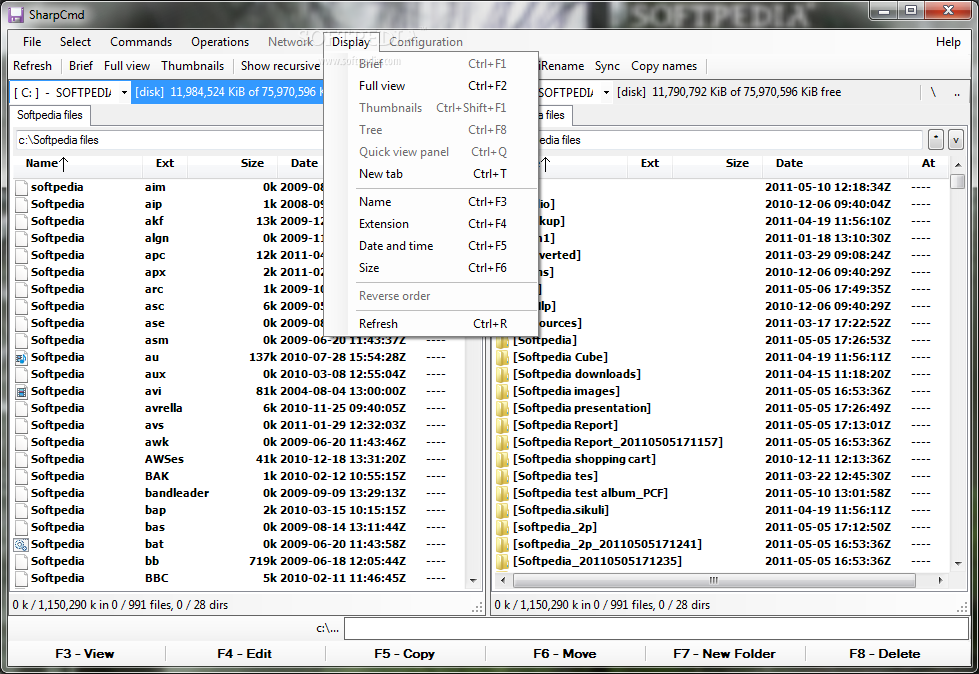Click the folder icon of [Softpedia tes]
The height and width of the screenshot is (674, 979).
coord(503,477)
